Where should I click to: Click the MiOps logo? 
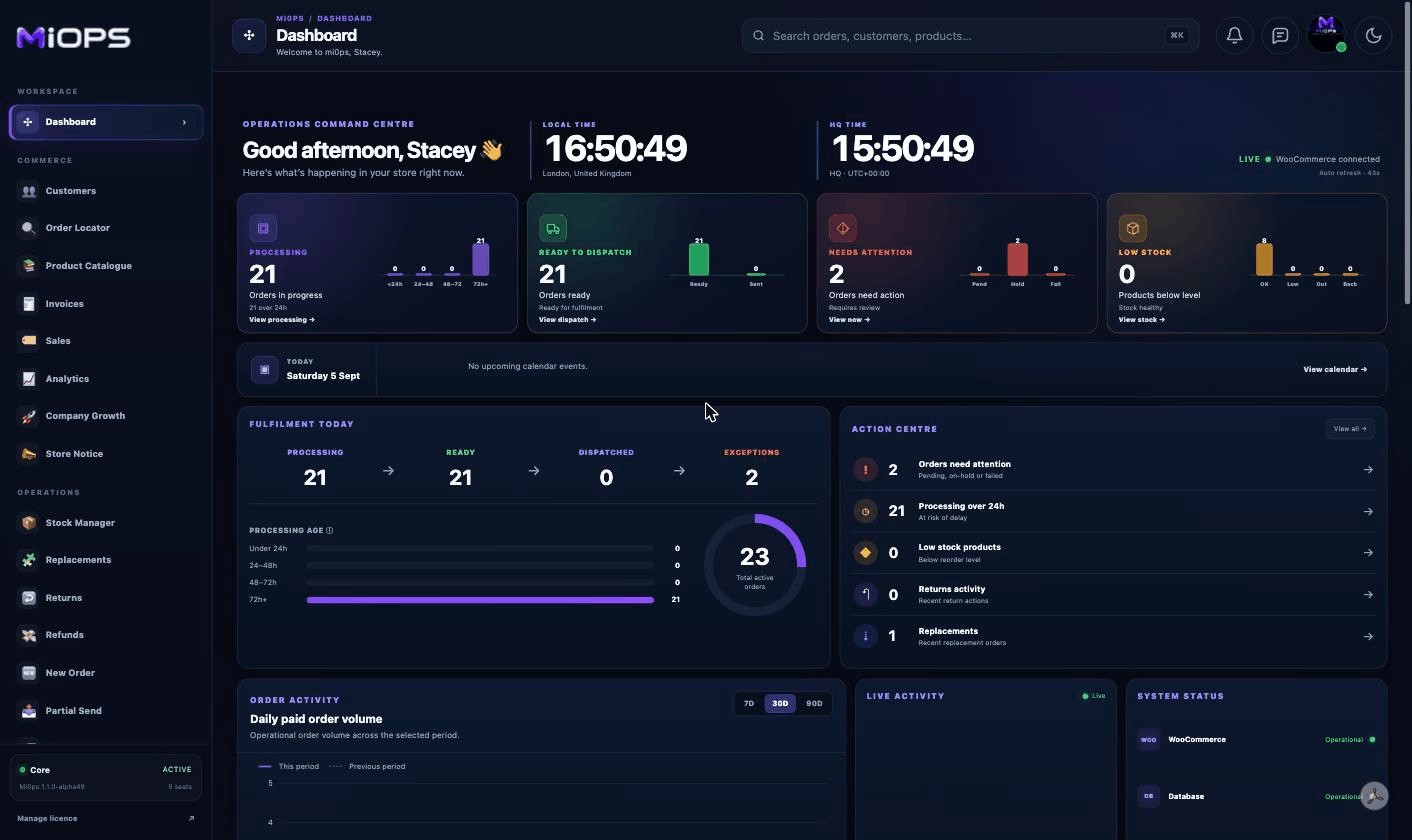[x=73, y=37]
